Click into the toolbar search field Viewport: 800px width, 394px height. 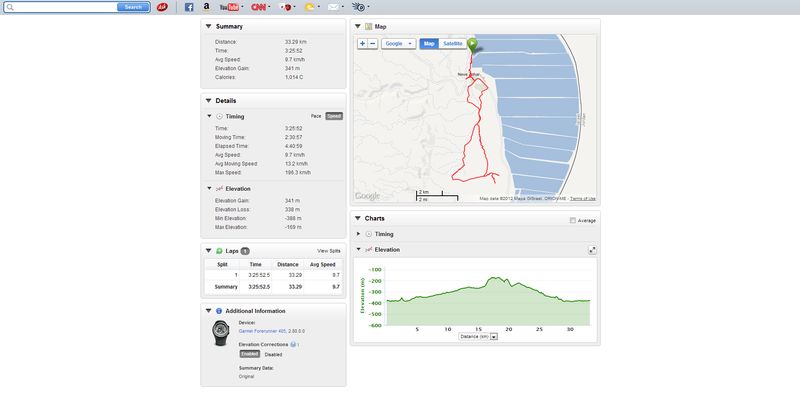point(65,7)
